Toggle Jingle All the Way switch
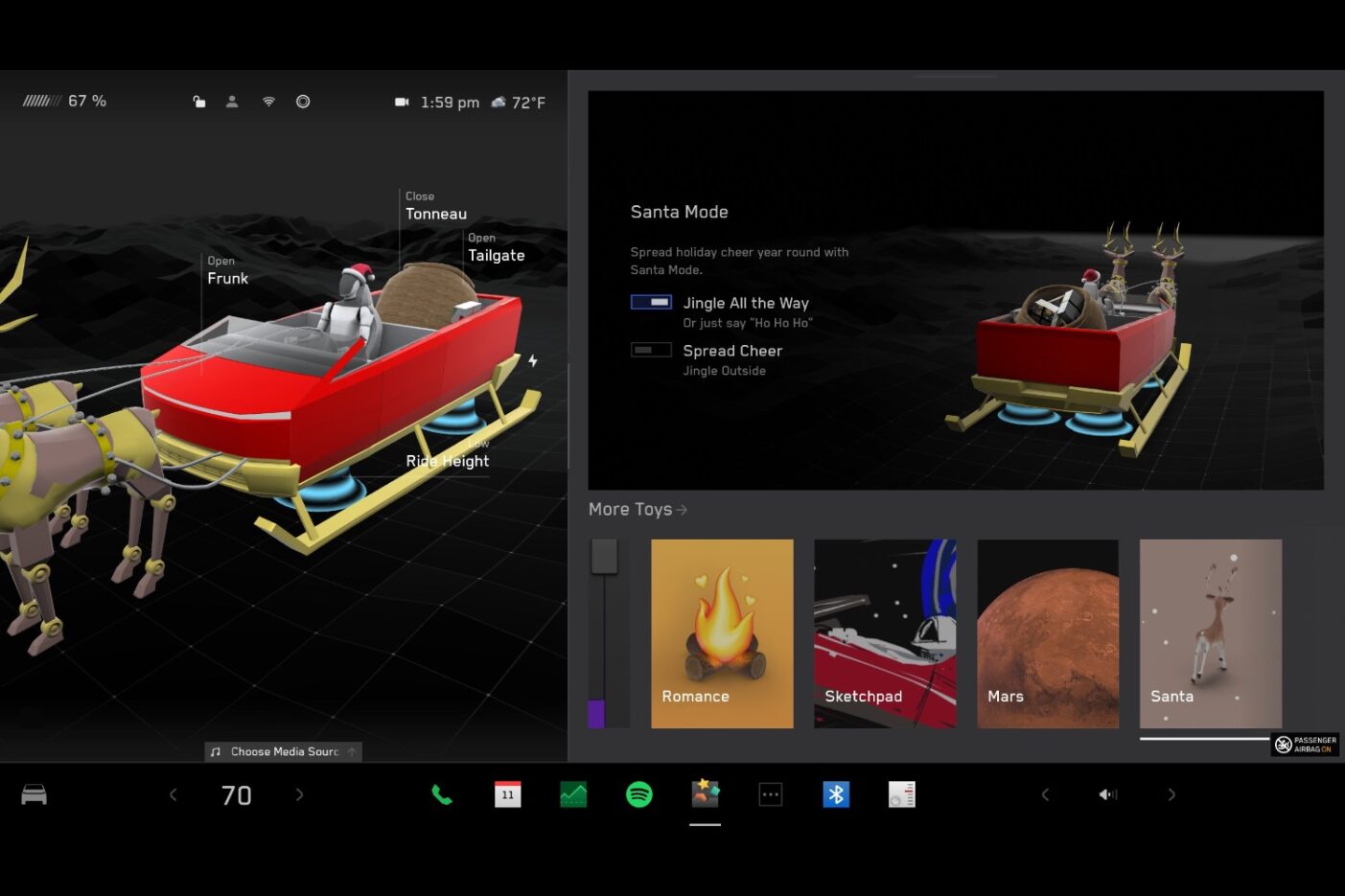Screen dimensions: 1345x896 coord(651,302)
